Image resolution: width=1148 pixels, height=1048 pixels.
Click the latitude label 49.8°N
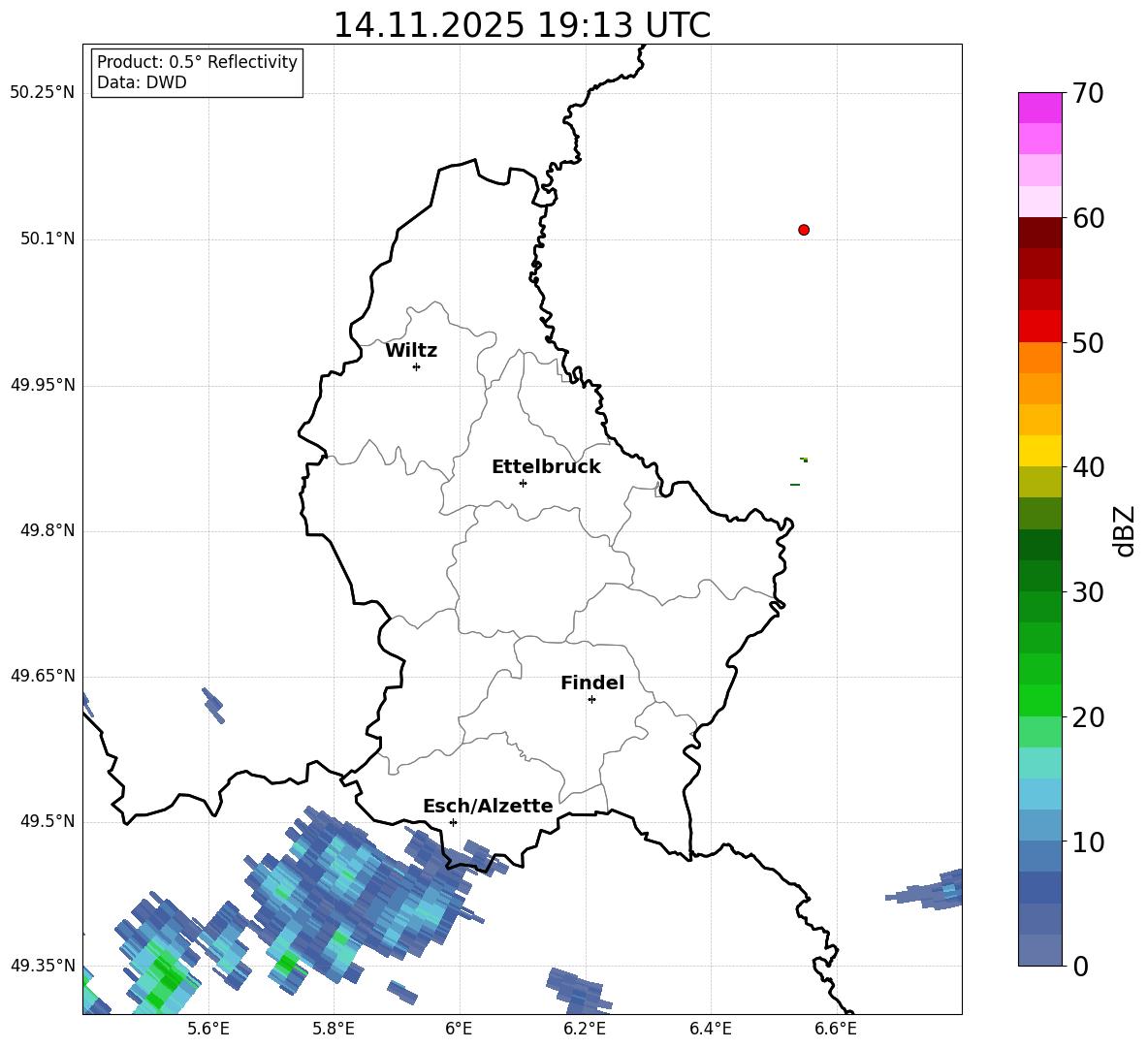48,530
